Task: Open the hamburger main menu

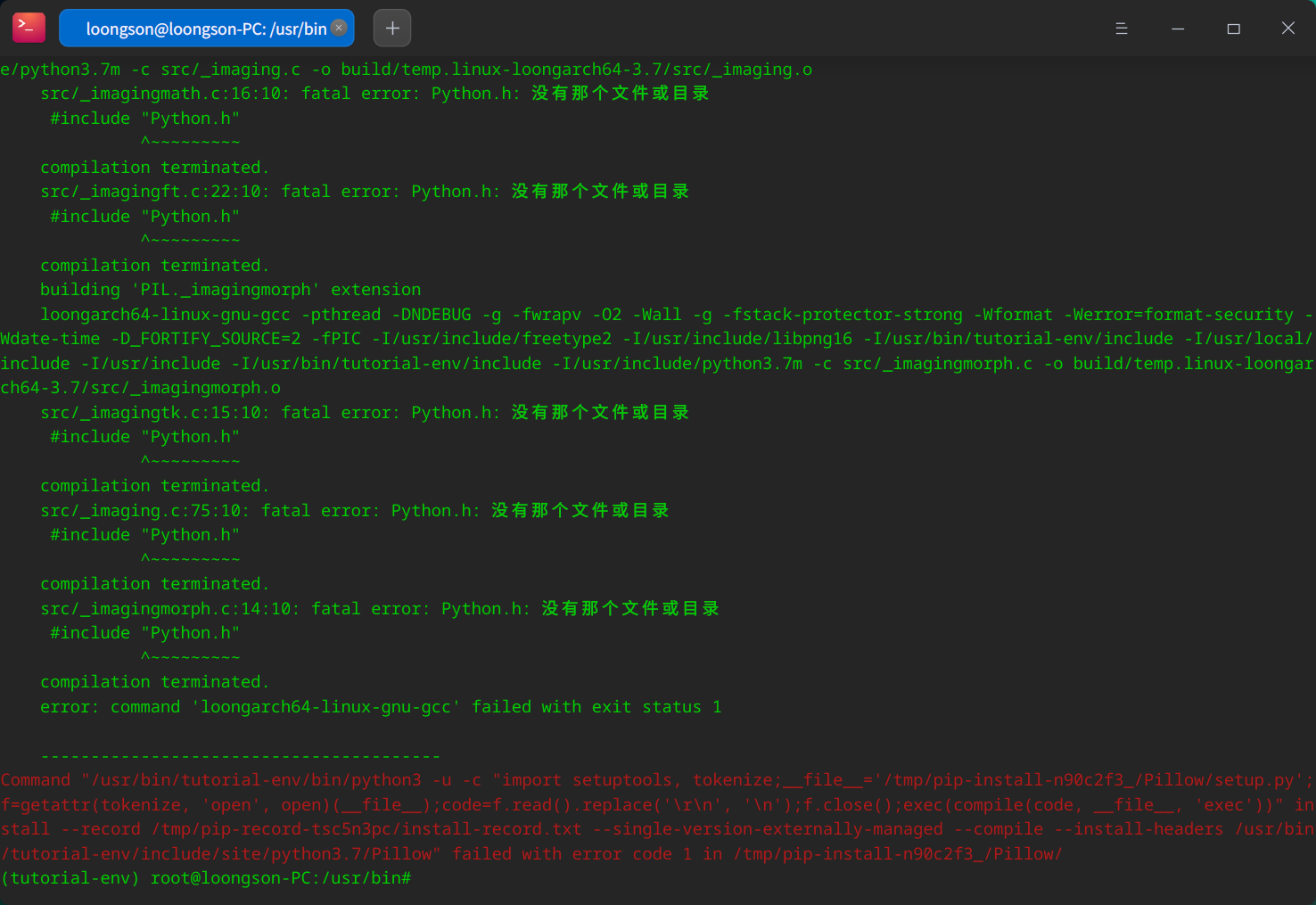Action: (x=1122, y=29)
